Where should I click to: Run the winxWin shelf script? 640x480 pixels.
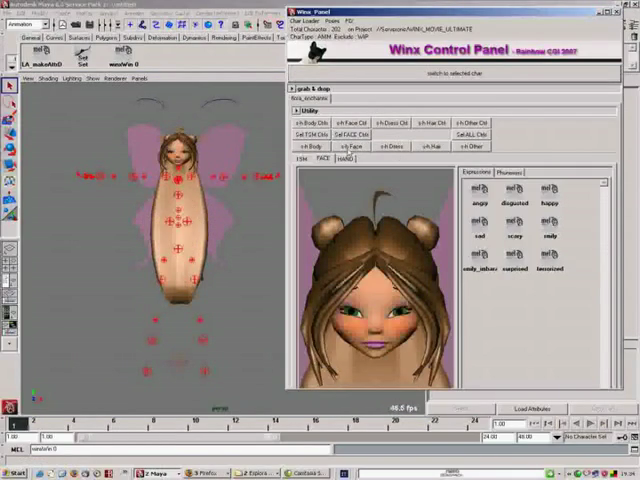point(124,56)
